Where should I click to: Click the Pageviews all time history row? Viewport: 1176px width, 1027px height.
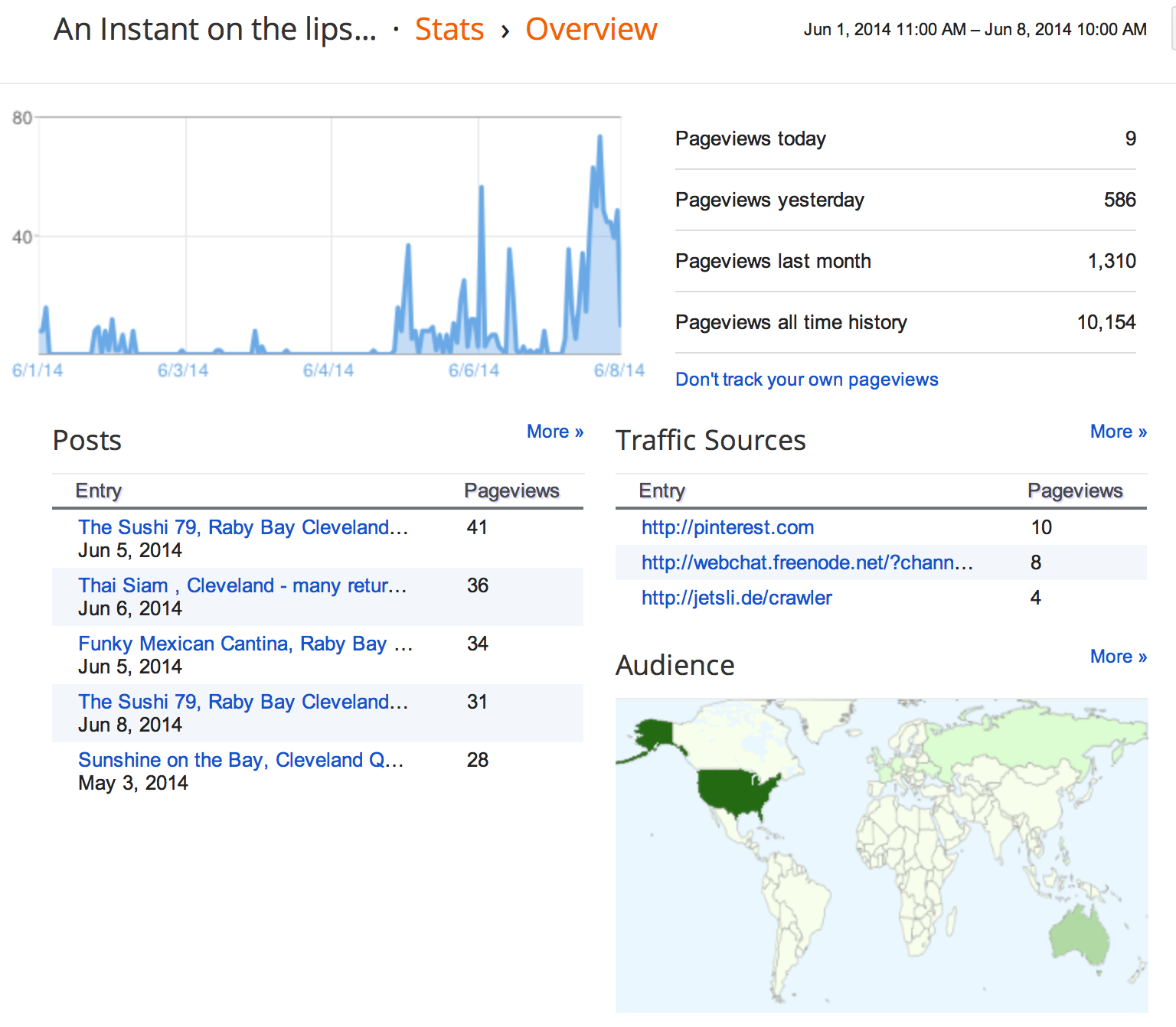pos(903,322)
